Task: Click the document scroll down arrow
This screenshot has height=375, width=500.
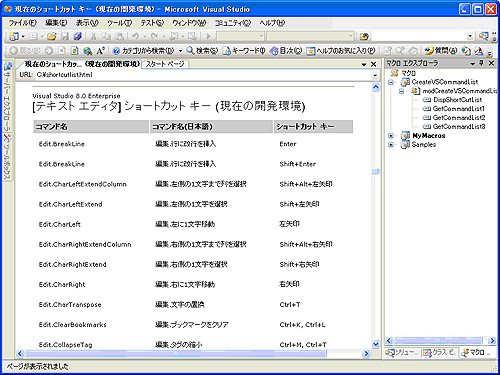Action: [376, 344]
